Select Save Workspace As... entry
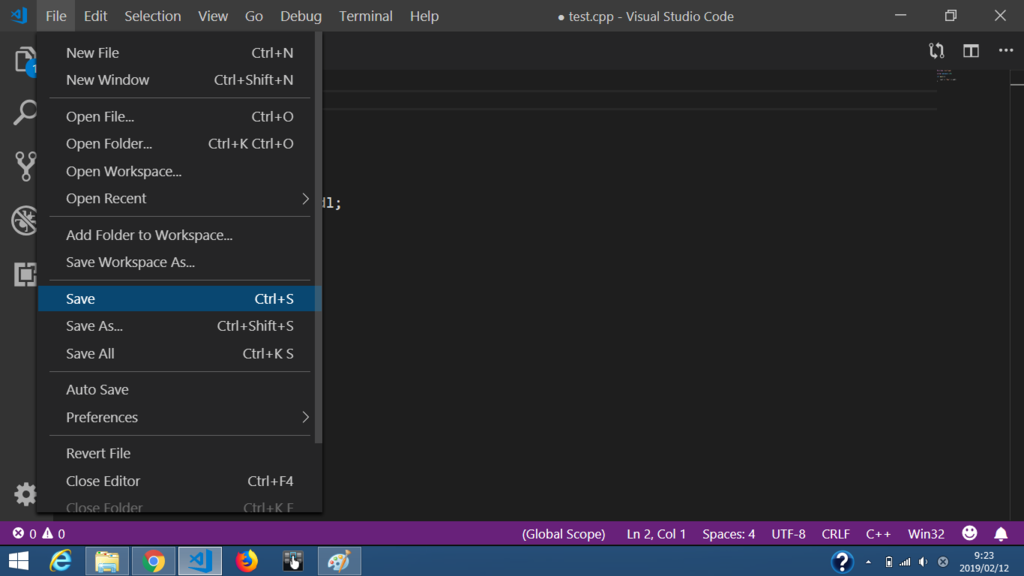The width and height of the screenshot is (1024, 576). tap(180, 262)
